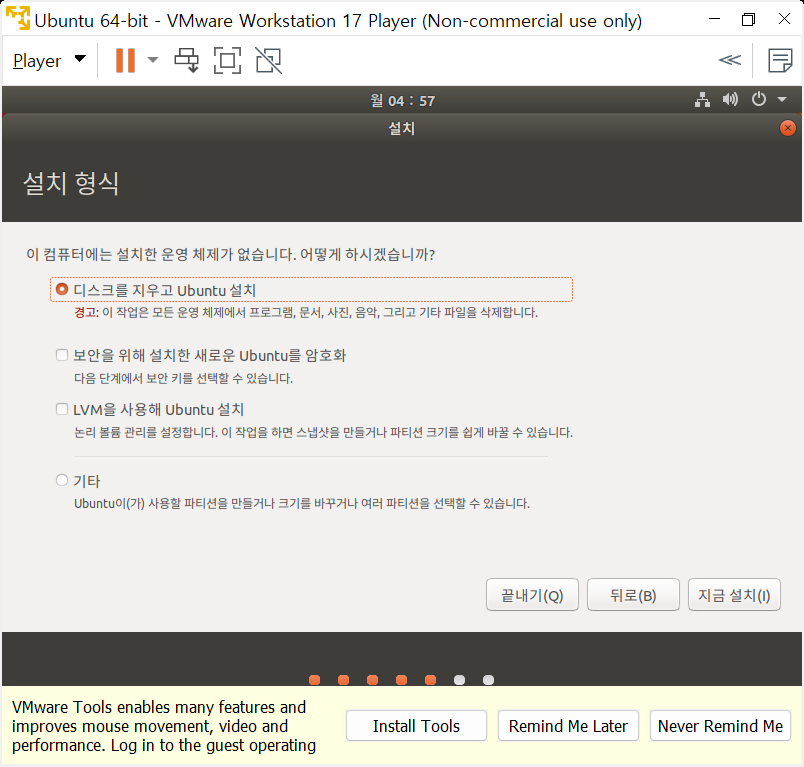The image size is (804, 767).
Task: Click Never Remind Me
Action: [720, 725]
